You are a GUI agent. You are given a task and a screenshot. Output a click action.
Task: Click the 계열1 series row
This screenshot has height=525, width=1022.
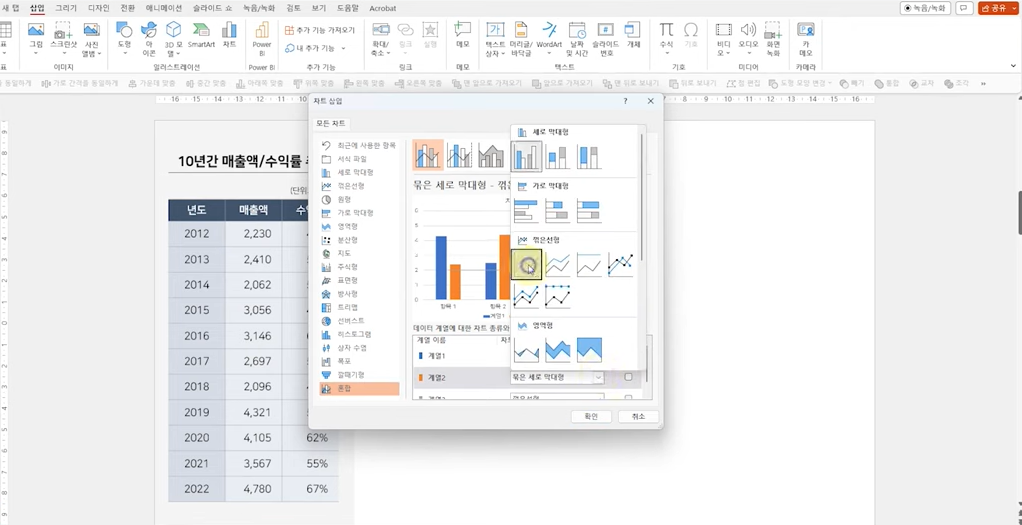point(461,355)
